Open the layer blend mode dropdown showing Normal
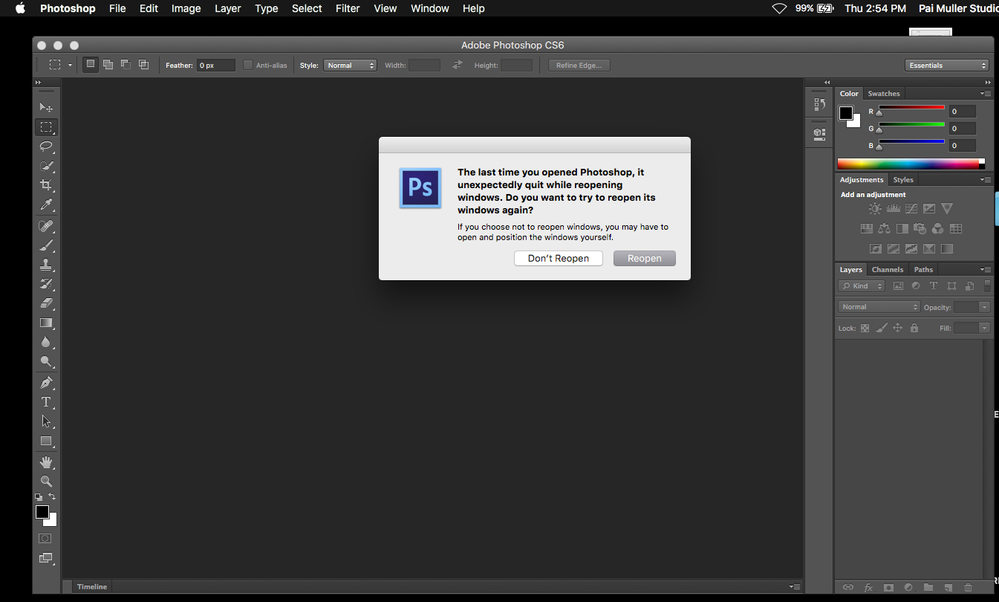Image resolution: width=999 pixels, height=602 pixels. tap(877, 307)
